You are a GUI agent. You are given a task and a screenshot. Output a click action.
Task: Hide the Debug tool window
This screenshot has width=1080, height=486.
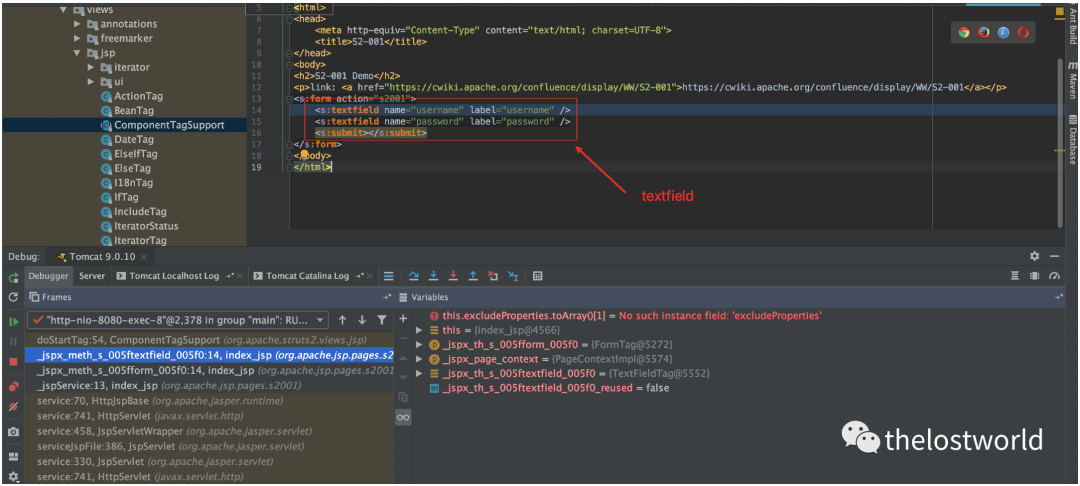1055,256
